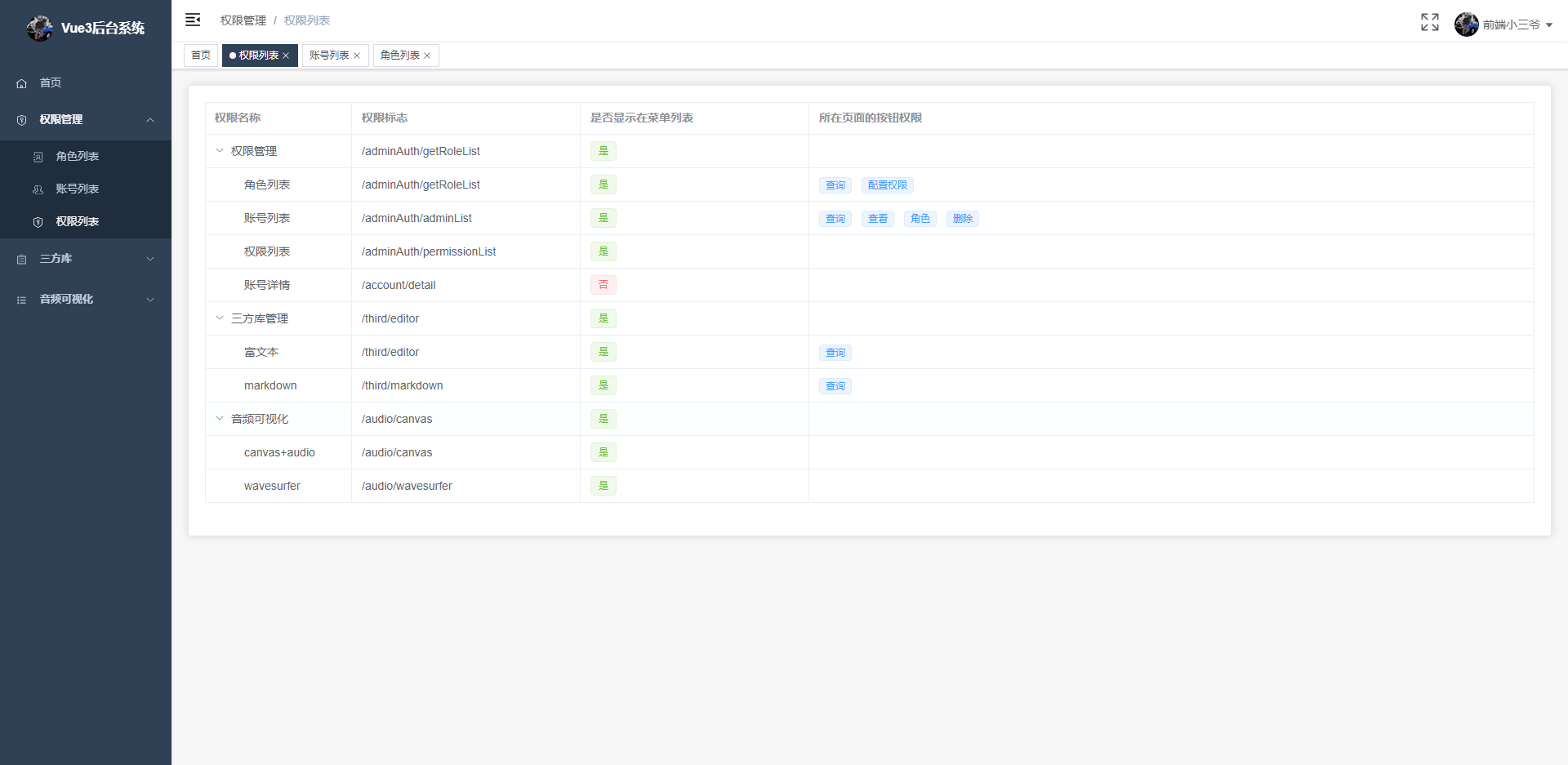Open 首页 in the sidebar menu
Image resolution: width=1568 pixels, height=765 pixels.
(86, 82)
